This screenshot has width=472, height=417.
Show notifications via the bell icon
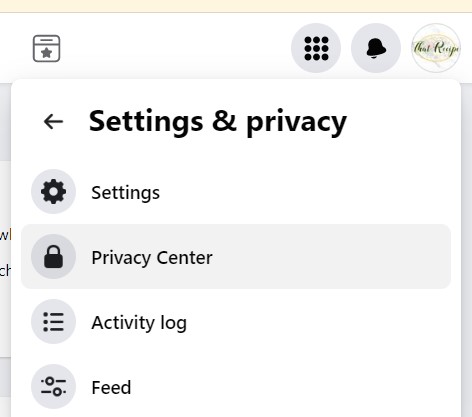point(376,48)
